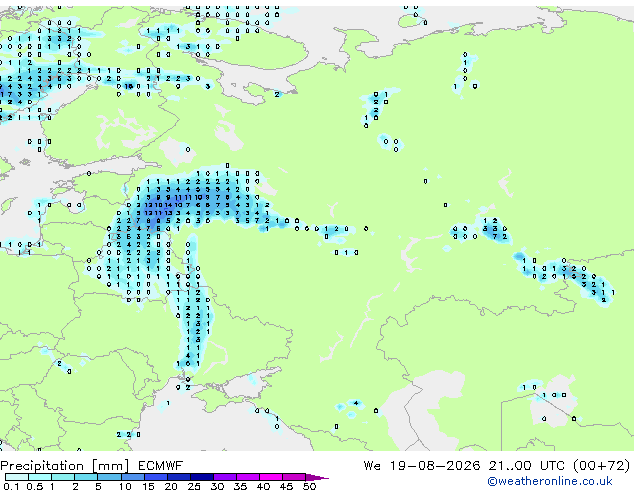Select the purple arrow tip beyond 50 in the legend
The image size is (634, 490).
coord(317,477)
